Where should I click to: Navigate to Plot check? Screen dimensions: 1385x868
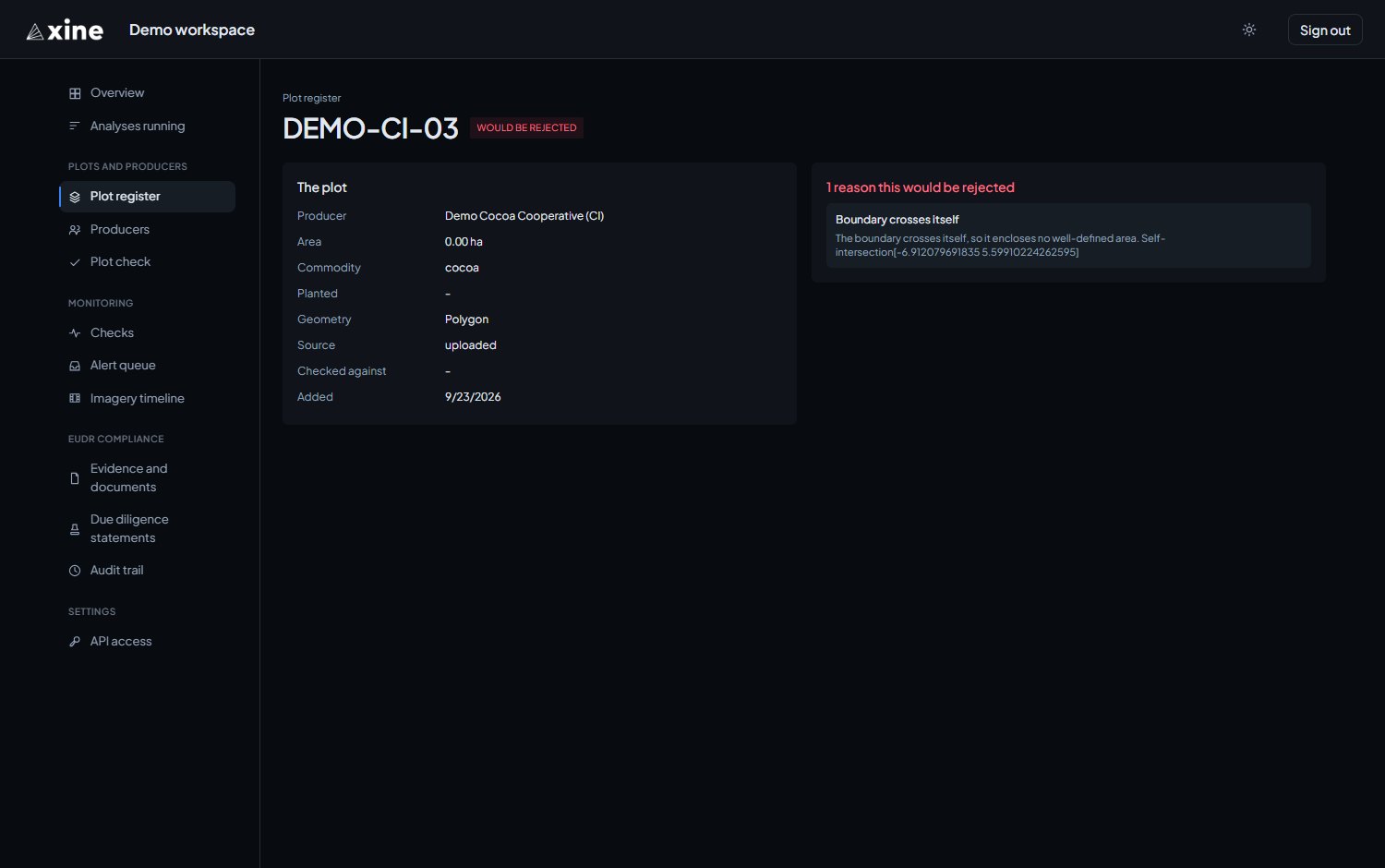148,262
